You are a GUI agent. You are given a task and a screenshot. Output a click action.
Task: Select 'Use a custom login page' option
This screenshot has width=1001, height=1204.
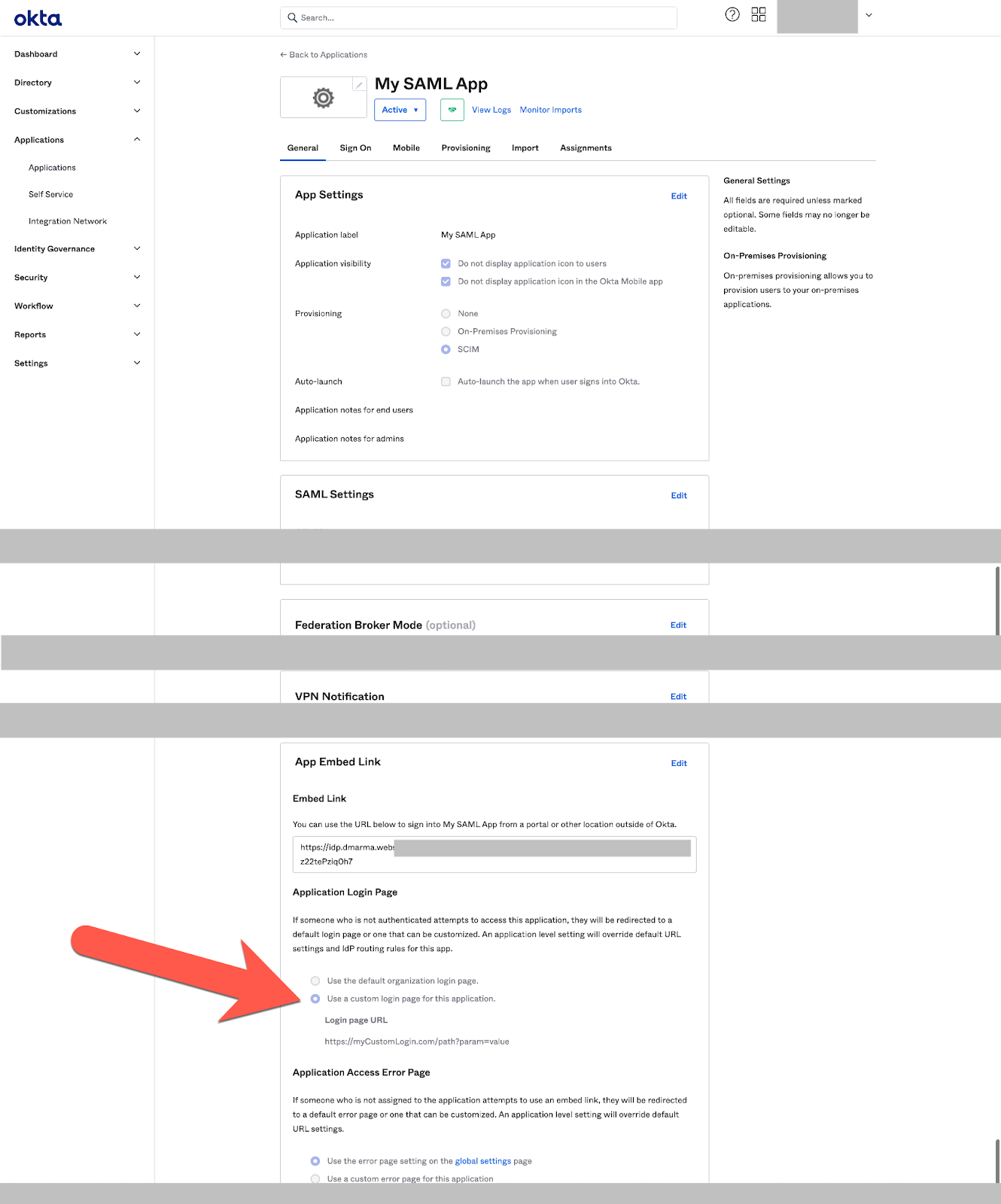315,999
